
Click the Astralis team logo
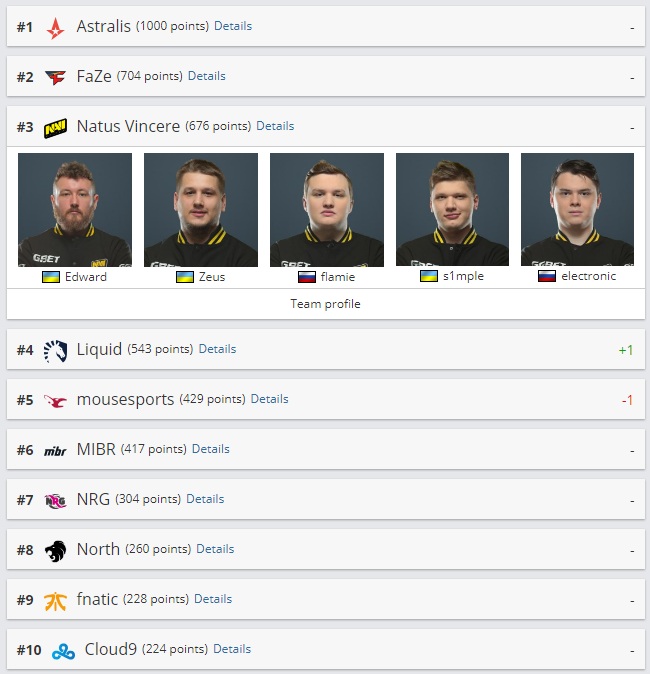click(55, 28)
